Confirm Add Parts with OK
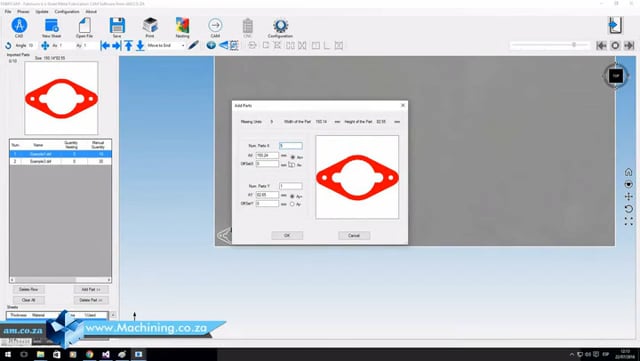640x361 pixels. [x=287, y=235]
